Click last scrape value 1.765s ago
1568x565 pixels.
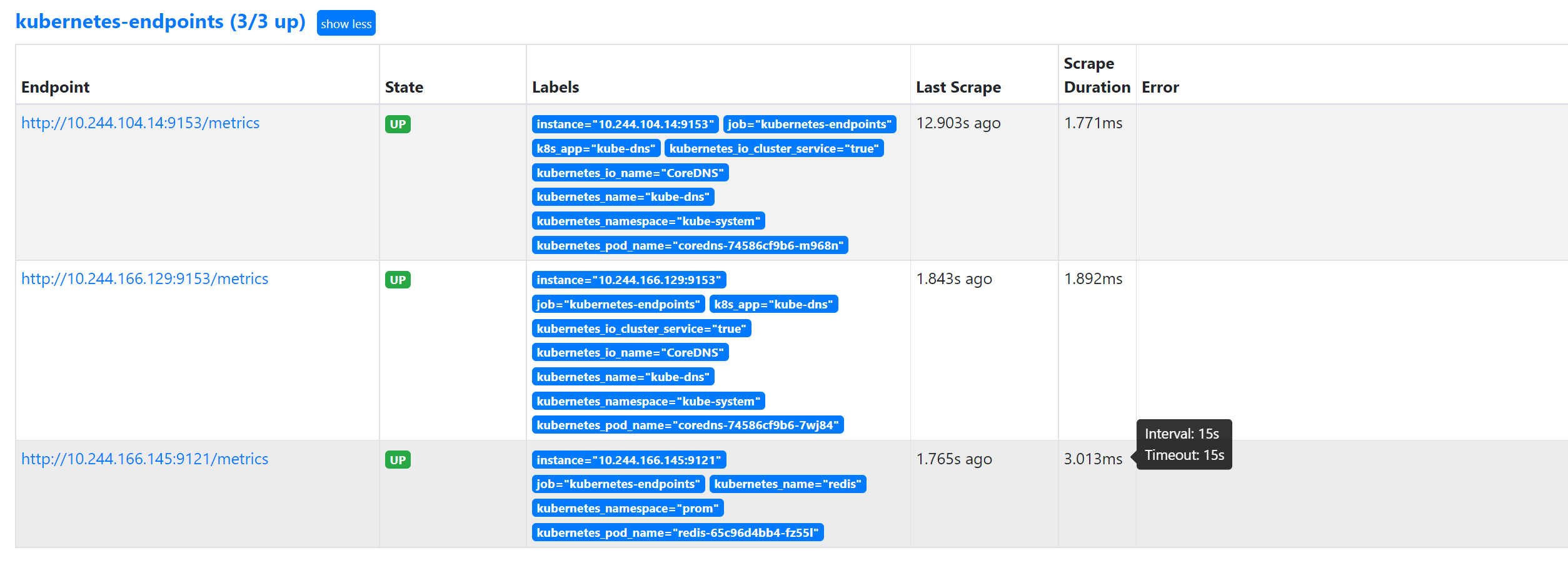pyautogui.click(x=954, y=459)
